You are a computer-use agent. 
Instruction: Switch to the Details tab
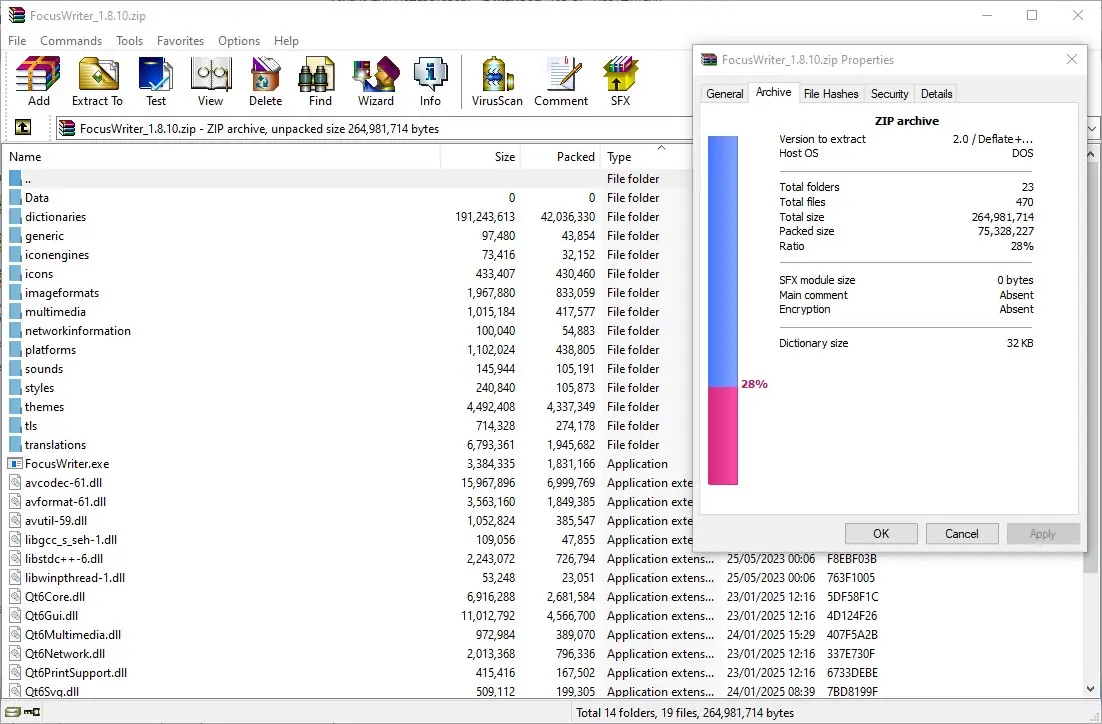[x=936, y=93]
